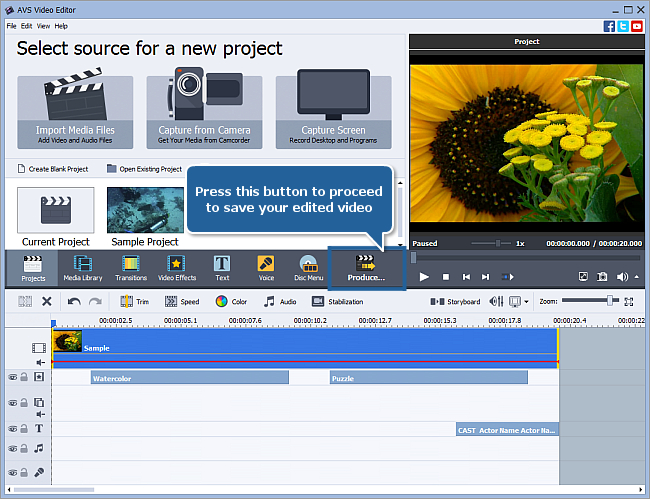This screenshot has width=650, height=499.
Task: Open the Stabilization tool
Action: point(337,301)
